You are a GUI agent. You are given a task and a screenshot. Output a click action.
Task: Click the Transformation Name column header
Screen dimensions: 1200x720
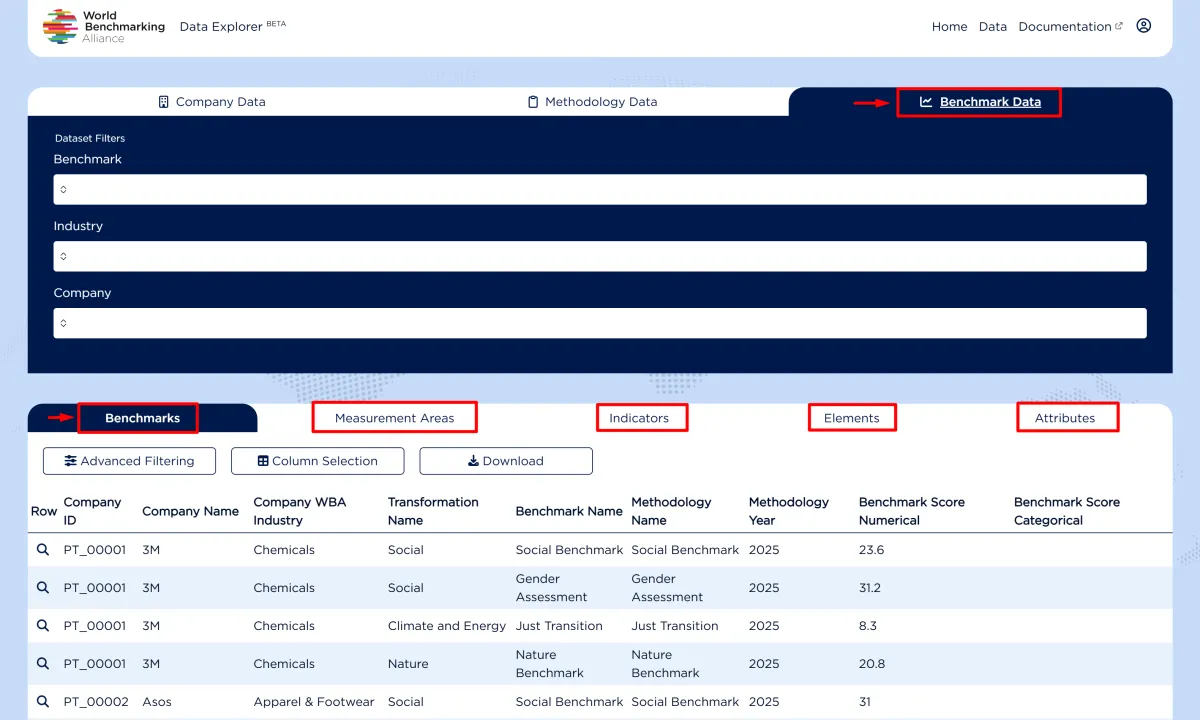coord(433,511)
